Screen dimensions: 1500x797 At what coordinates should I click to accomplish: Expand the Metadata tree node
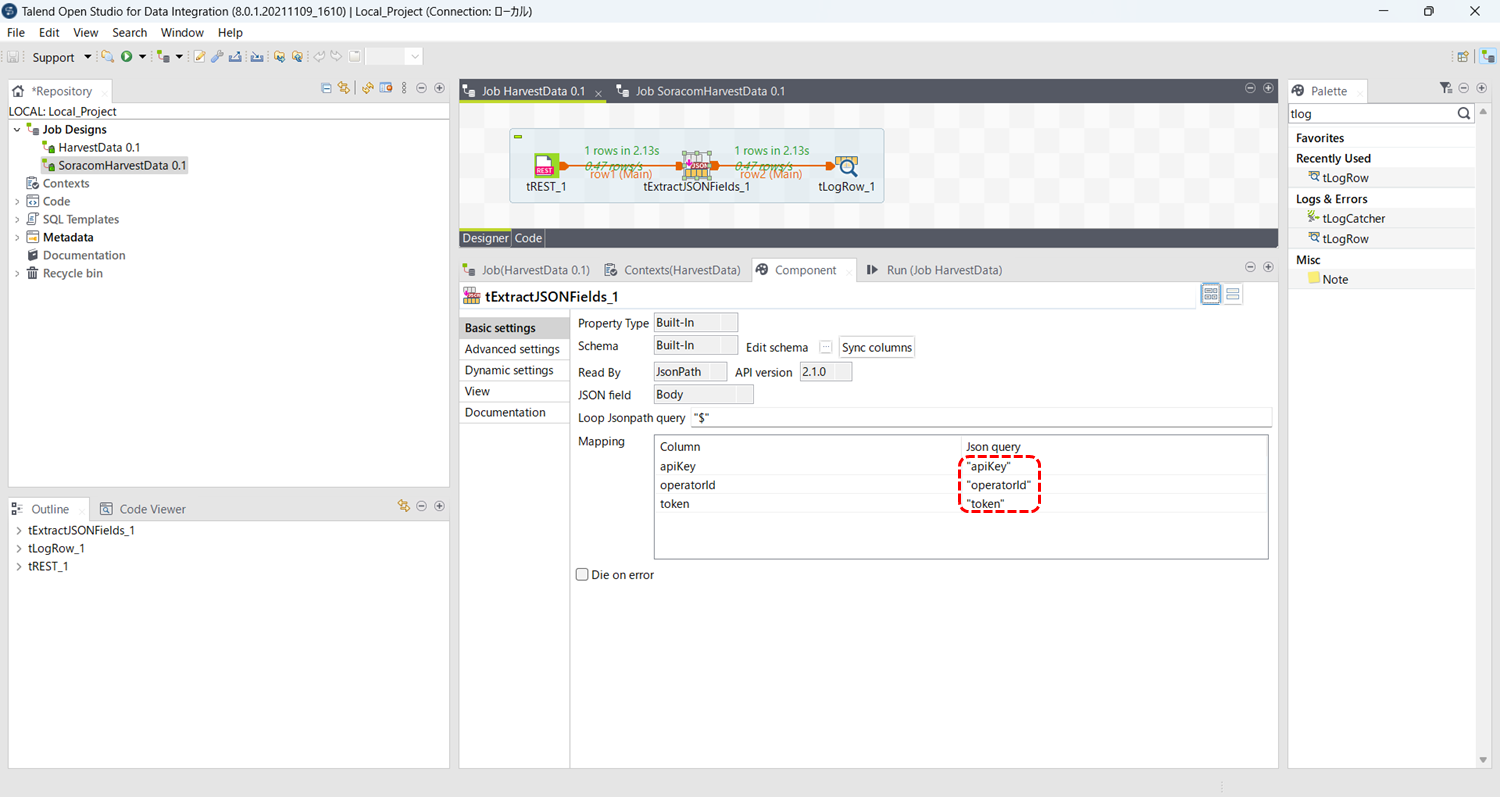coord(17,238)
